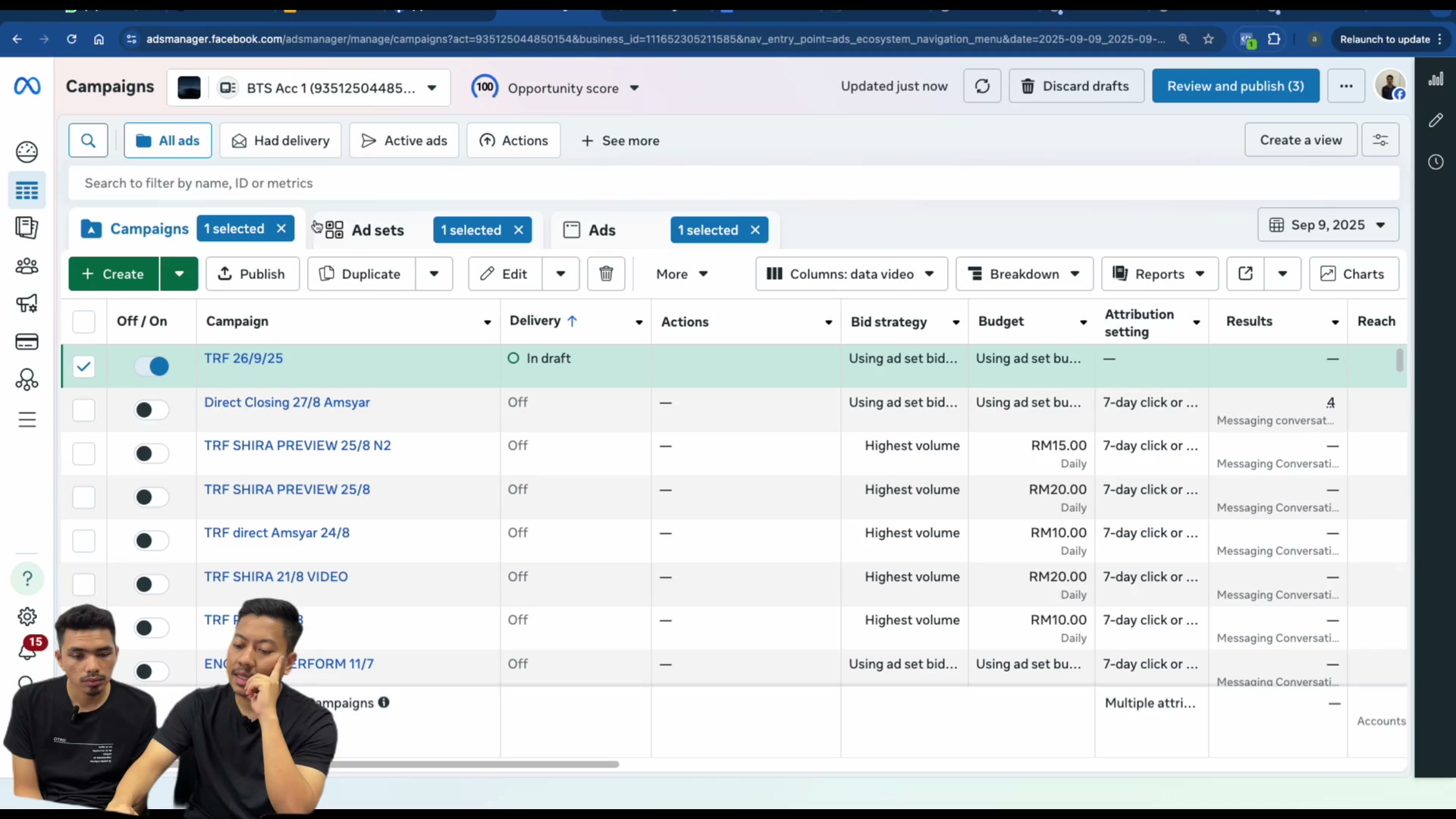
Task: Click Review and publish (3) button
Action: pos(1235,86)
